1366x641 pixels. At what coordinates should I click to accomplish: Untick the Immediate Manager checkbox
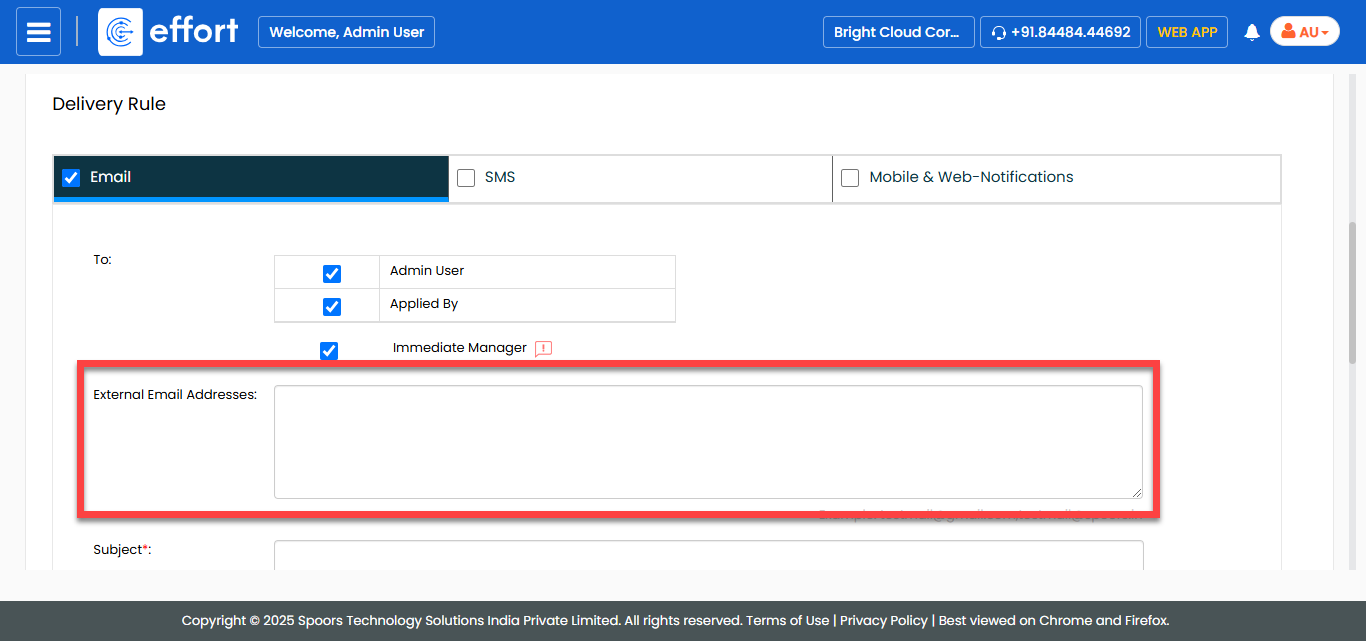[x=329, y=351]
